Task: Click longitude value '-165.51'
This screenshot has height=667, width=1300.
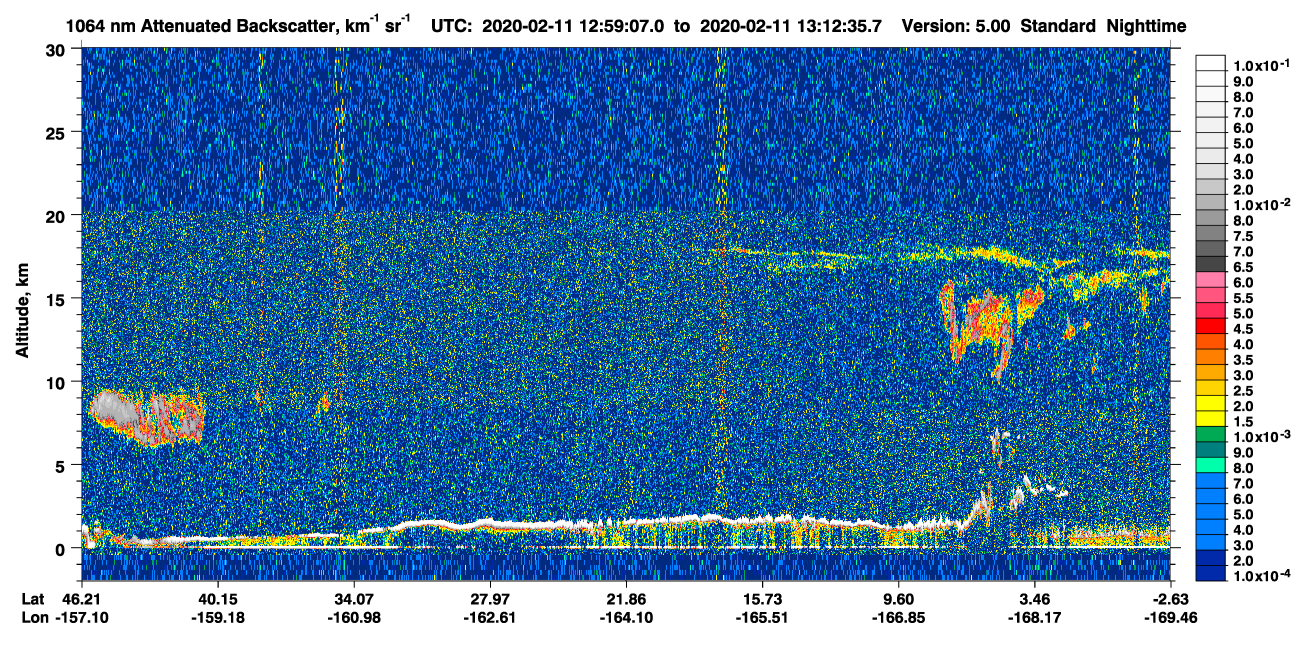Action: point(762,617)
